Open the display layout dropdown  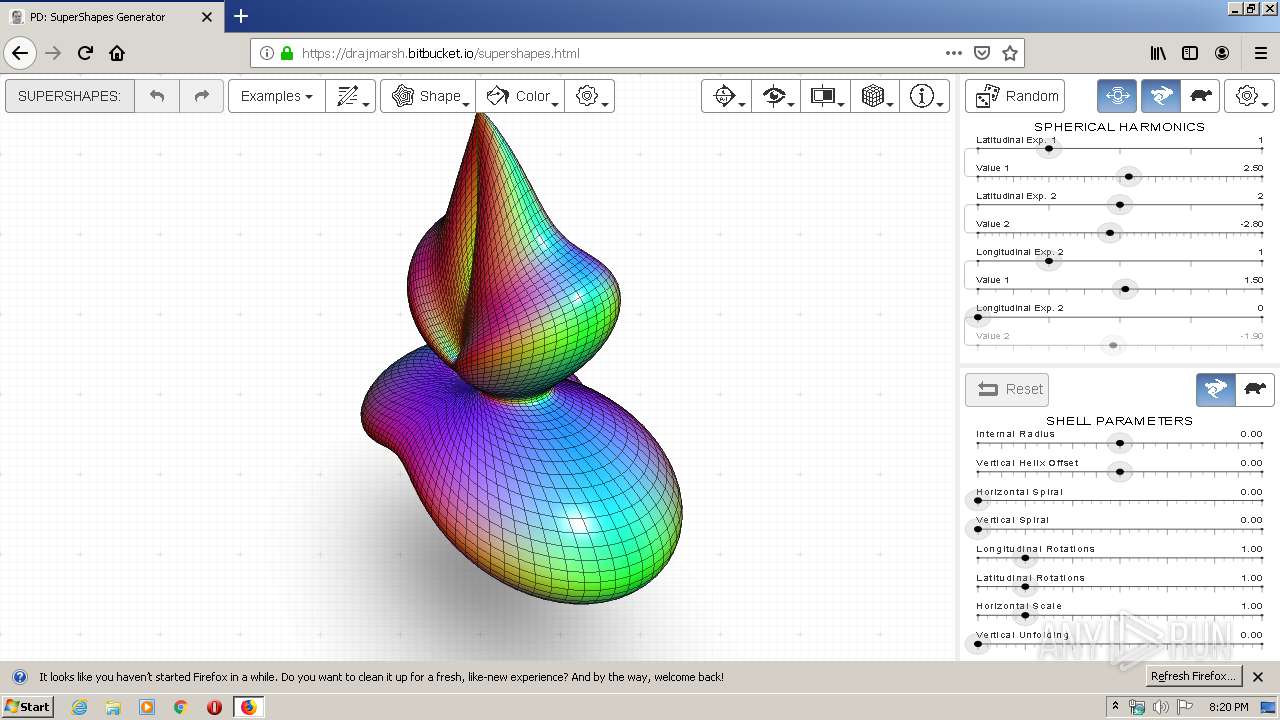click(x=825, y=96)
